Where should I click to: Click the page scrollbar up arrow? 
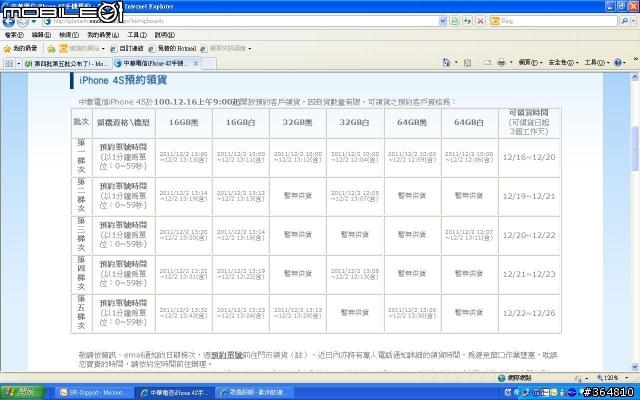pyautogui.click(x=635, y=77)
